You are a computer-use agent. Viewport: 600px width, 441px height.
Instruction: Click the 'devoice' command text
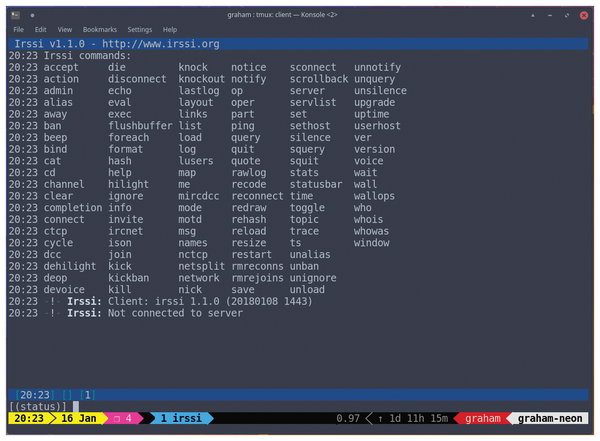(x=64, y=289)
